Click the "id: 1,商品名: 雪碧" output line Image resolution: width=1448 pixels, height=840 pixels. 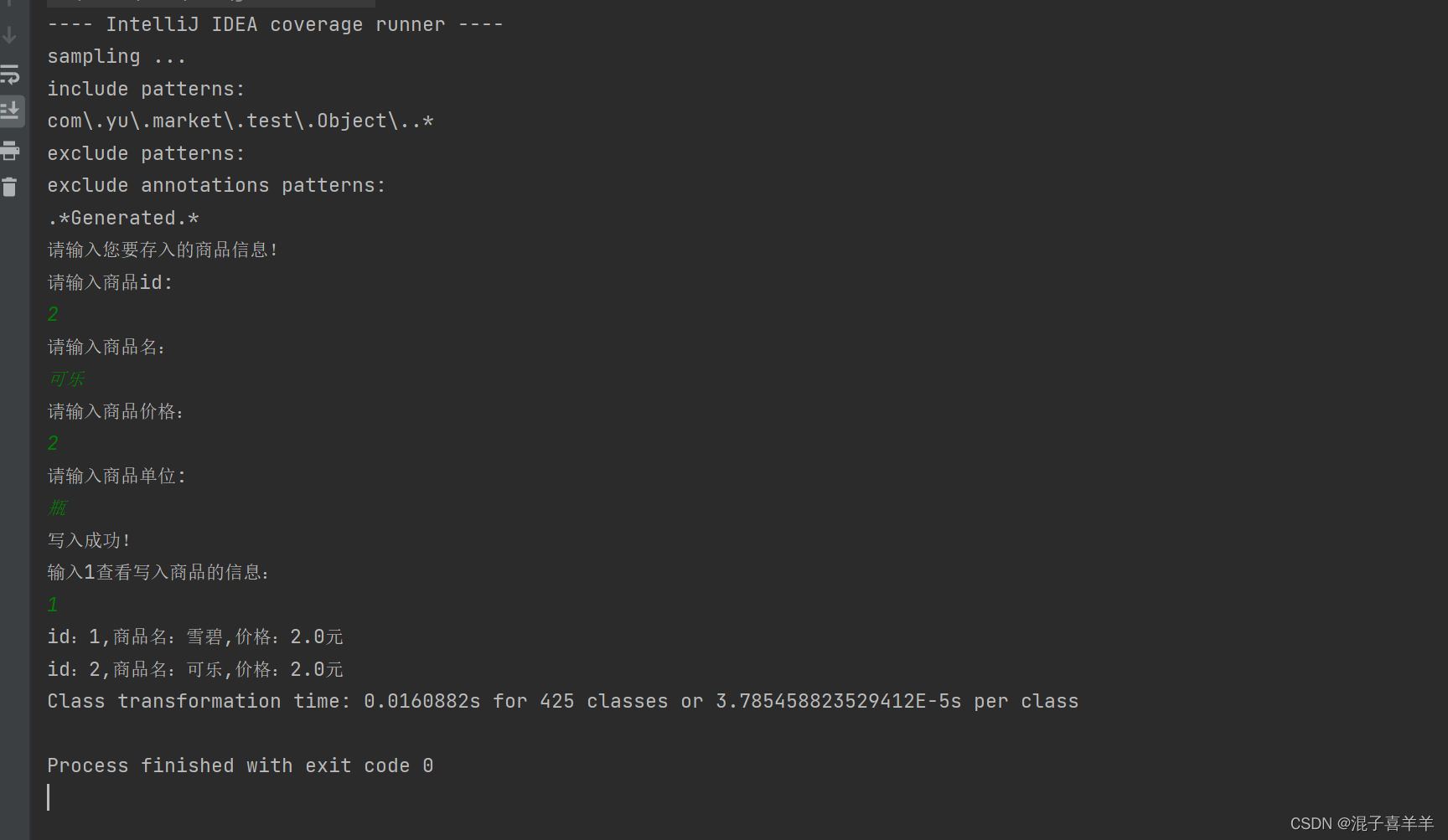[194, 636]
